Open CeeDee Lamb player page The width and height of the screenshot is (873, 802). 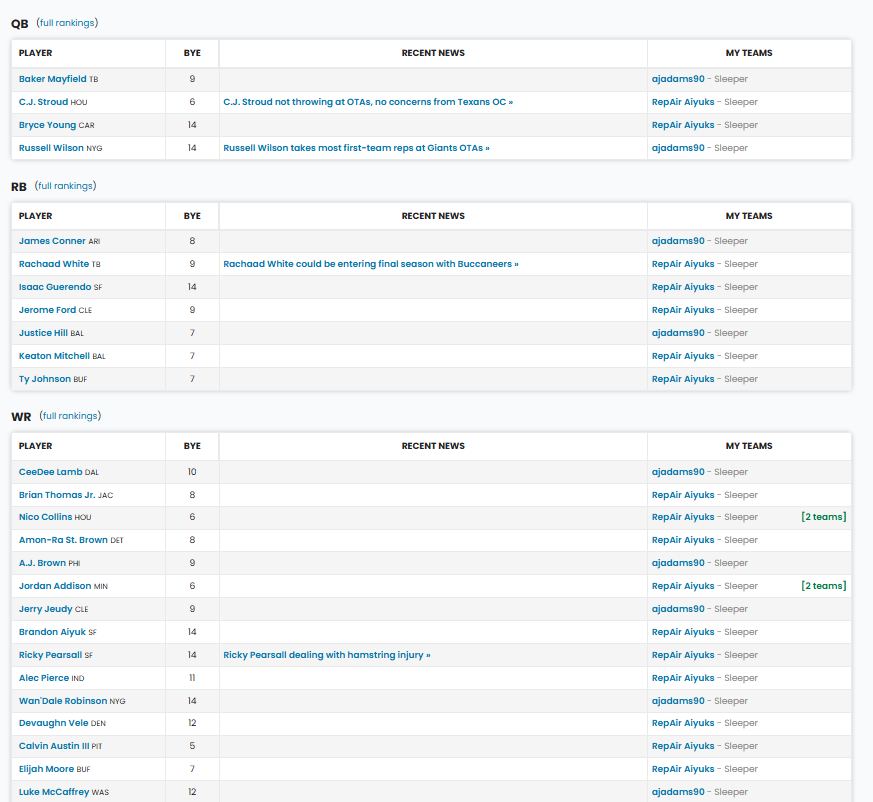pos(51,472)
